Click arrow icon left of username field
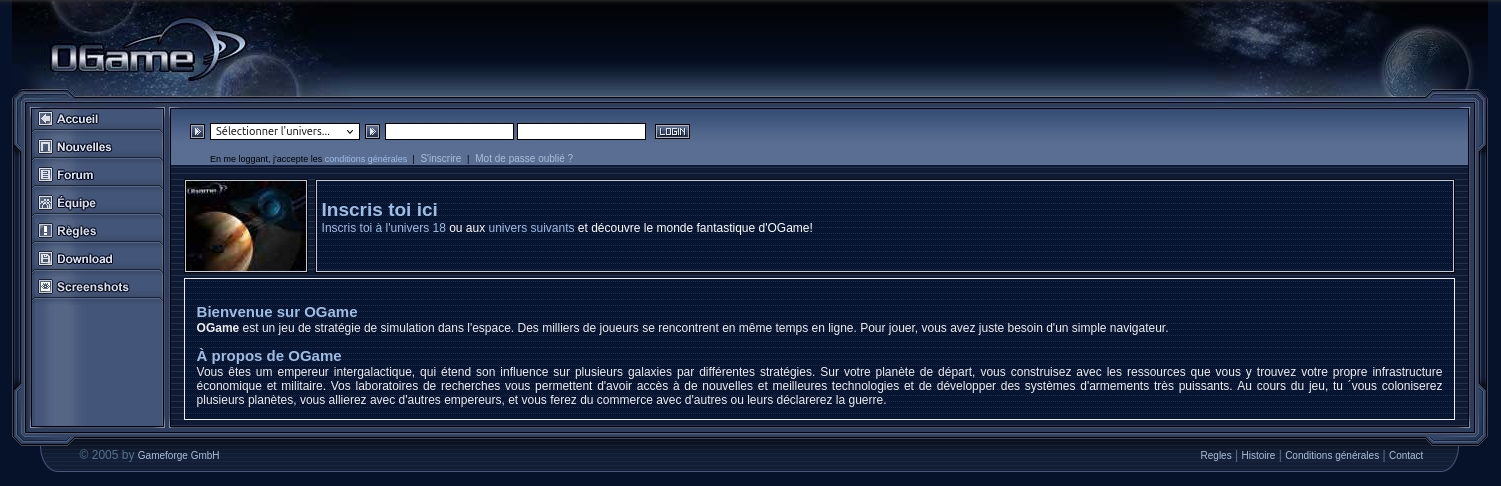1501x486 pixels. [x=372, y=131]
